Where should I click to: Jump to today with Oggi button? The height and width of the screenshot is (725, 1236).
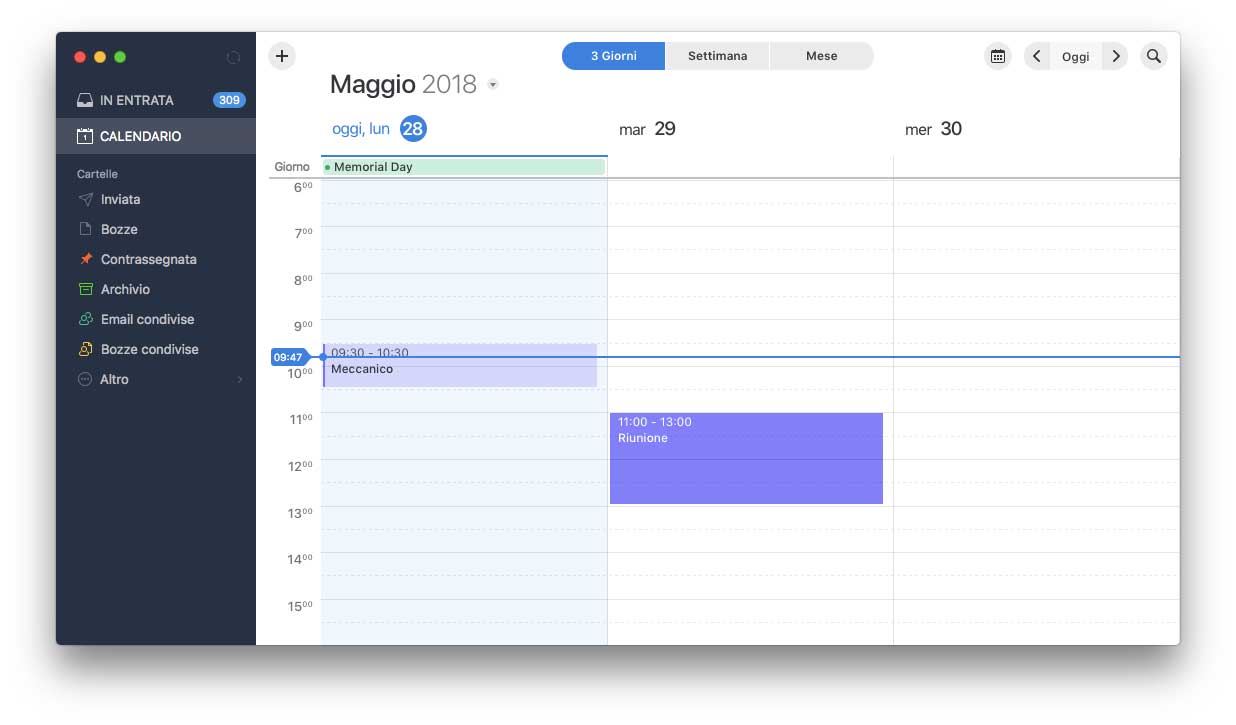[x=1076, y=56]
